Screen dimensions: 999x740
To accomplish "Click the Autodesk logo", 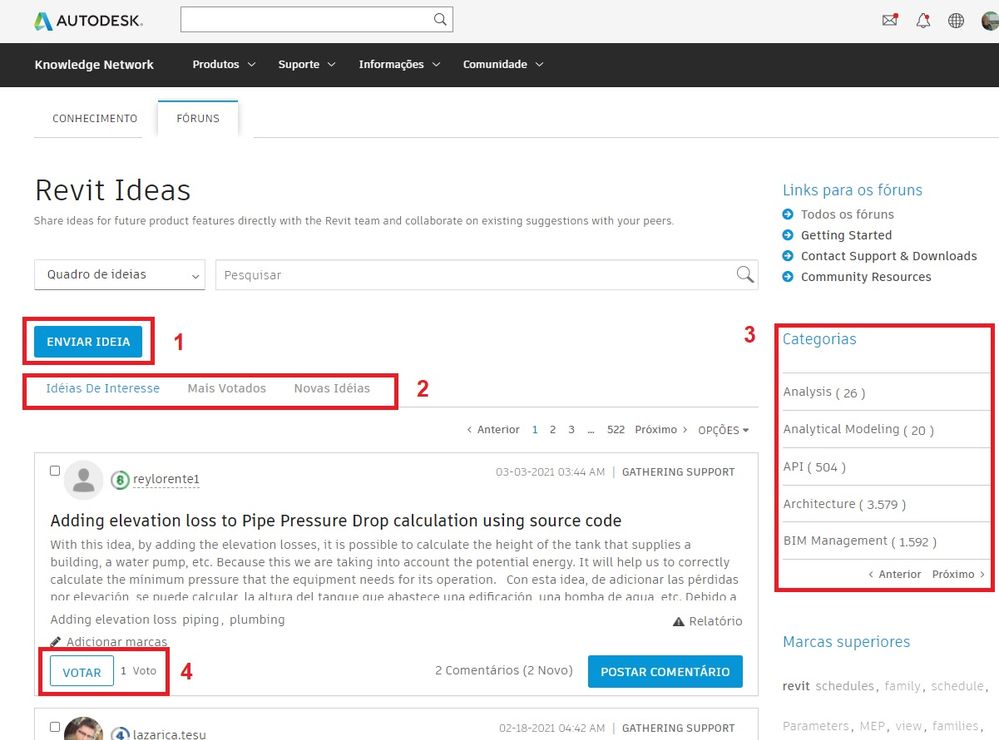I will pyautogui.click(x=88, y=21).
